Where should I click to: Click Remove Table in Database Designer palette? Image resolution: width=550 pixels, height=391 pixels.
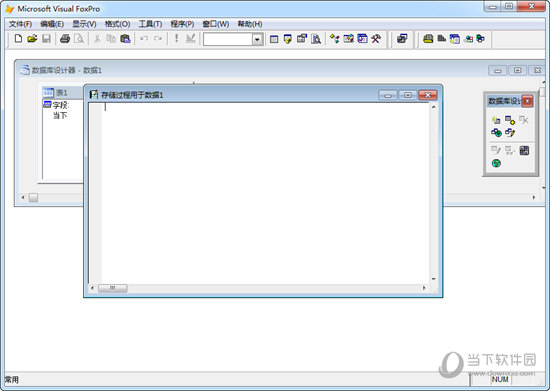[x=524, y=120]
